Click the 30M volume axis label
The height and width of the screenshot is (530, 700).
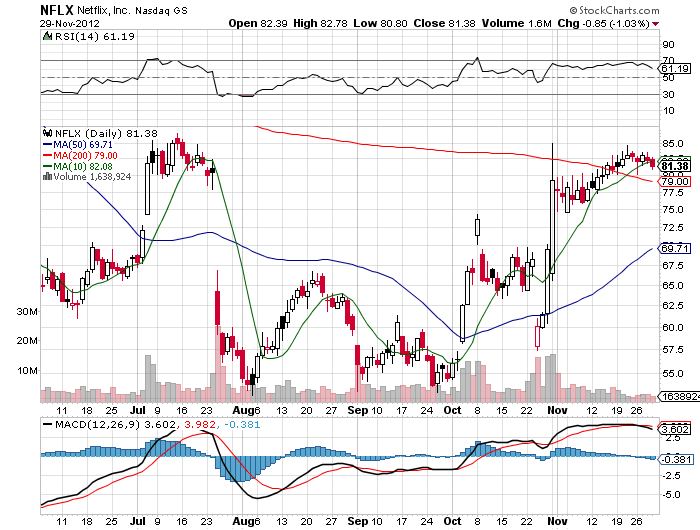click(x=27, y=312)
